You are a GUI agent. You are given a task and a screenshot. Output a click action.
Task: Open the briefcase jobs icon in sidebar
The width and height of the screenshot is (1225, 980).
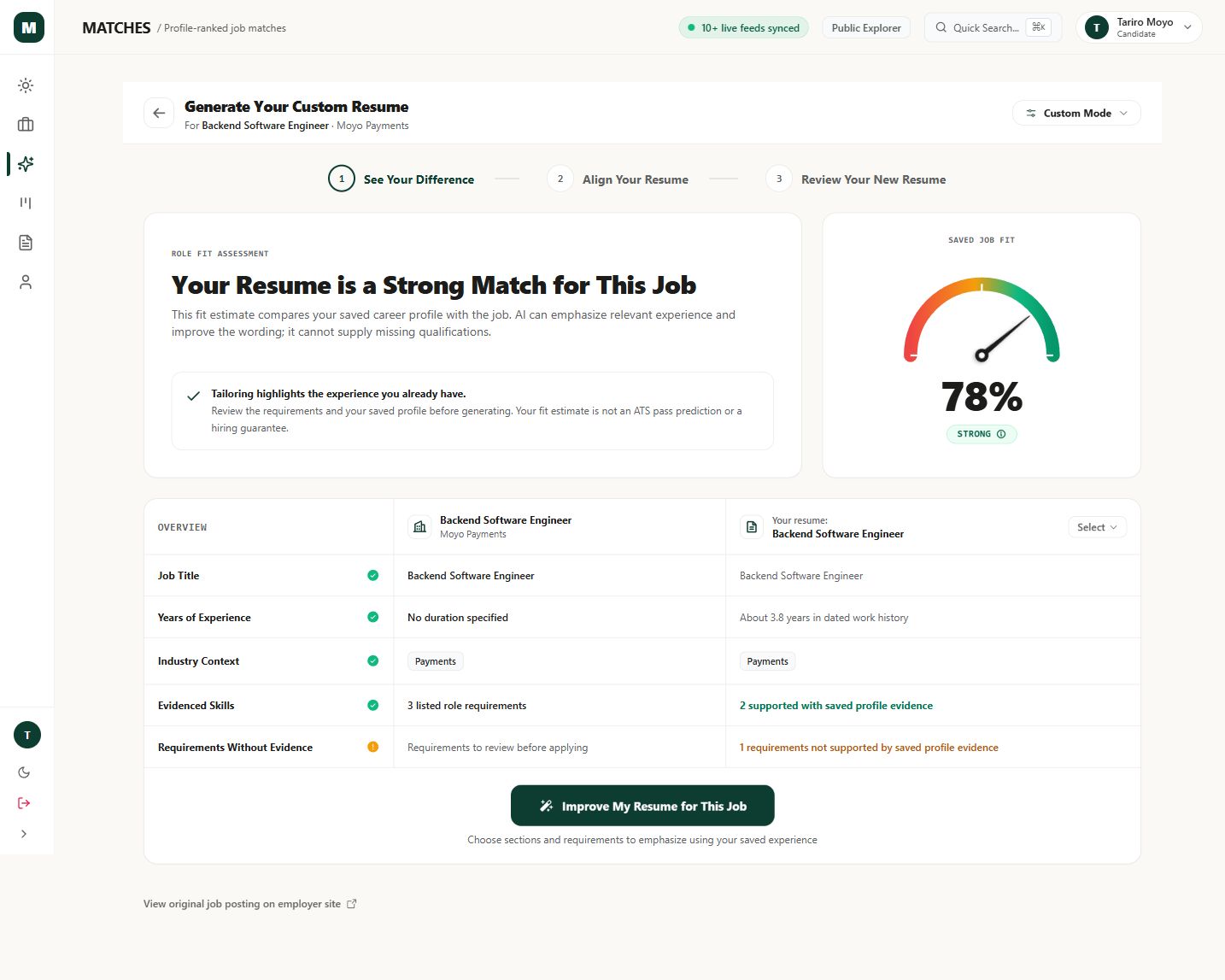[x=26, y=125]
